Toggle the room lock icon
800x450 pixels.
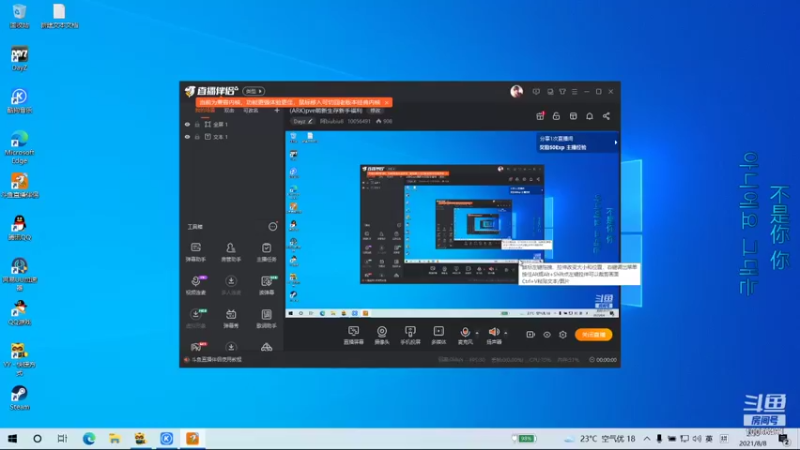556,116
